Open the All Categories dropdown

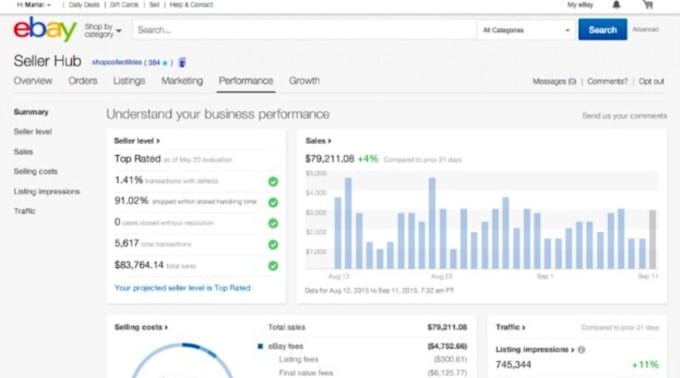(x=526, y=30)
